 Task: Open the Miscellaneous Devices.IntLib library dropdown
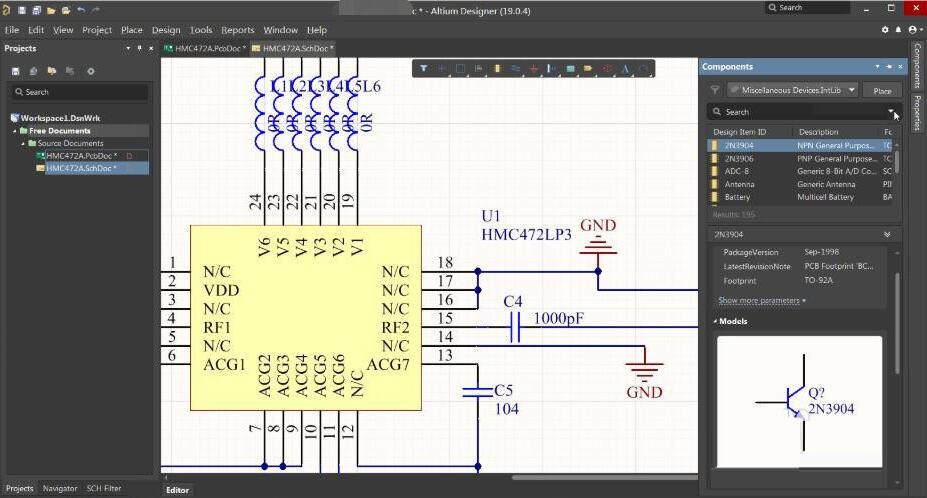[x=852, y=90]
